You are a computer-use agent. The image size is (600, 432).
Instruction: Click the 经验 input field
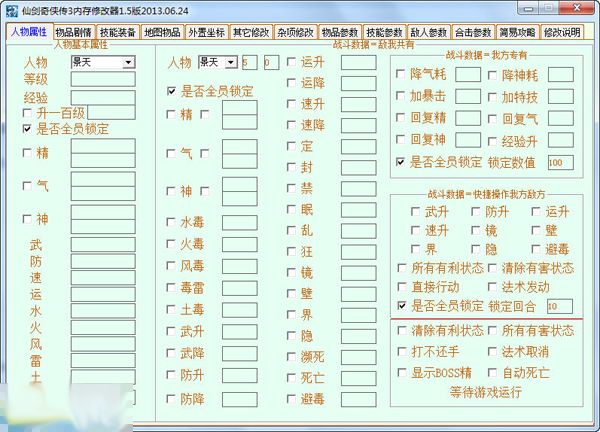click(103, 98)
